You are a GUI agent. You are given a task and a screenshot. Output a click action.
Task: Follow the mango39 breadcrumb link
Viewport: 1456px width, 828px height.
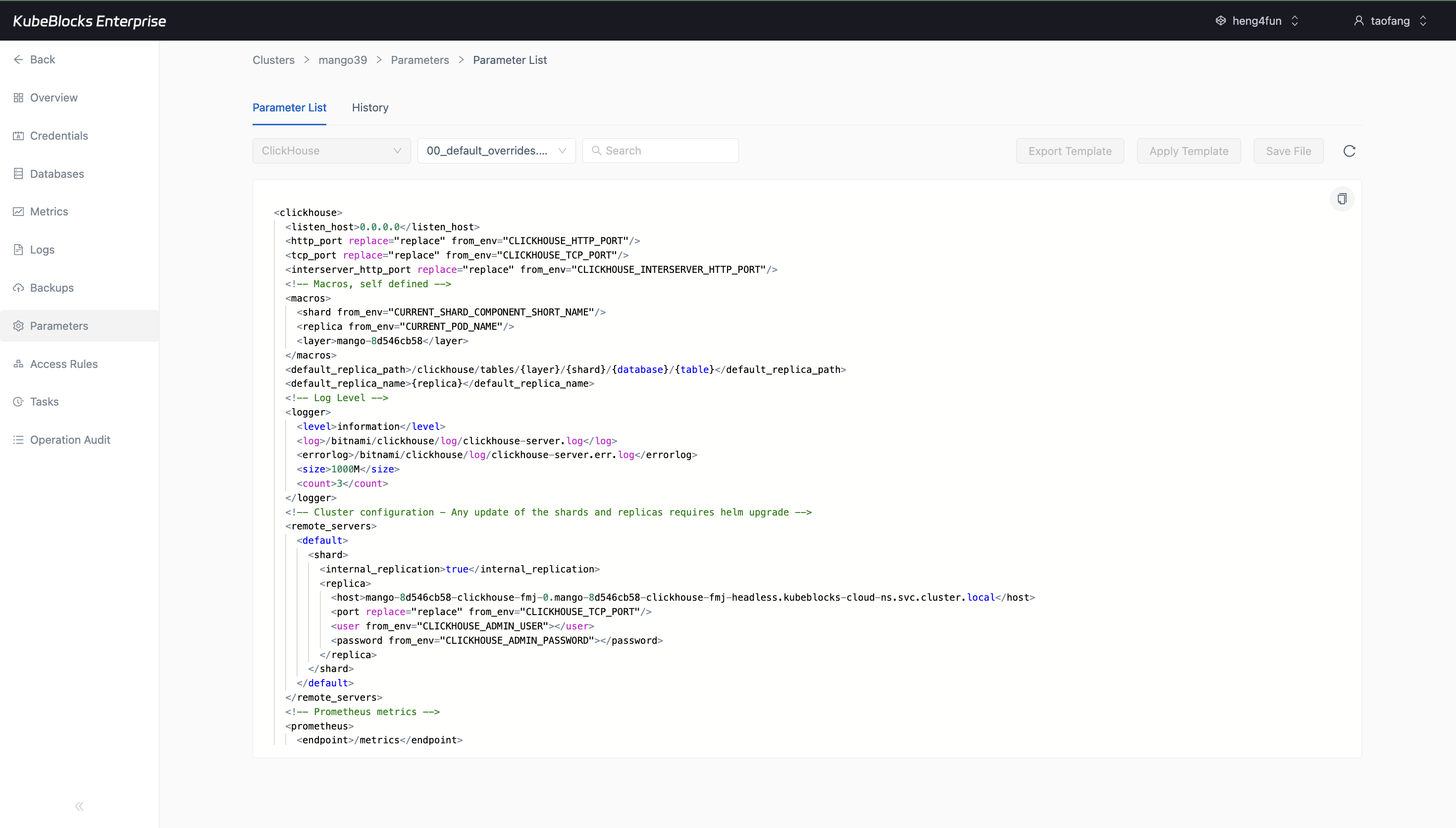[x=343, y=60]
